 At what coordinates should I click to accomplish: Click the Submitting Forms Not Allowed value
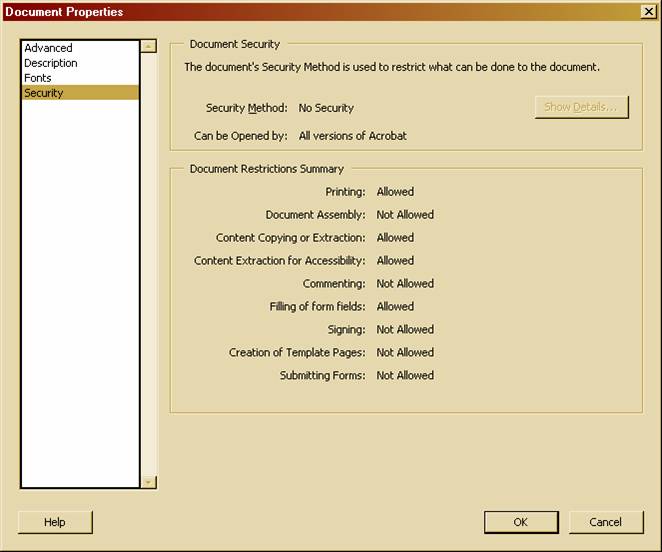[x=405, y=376]
